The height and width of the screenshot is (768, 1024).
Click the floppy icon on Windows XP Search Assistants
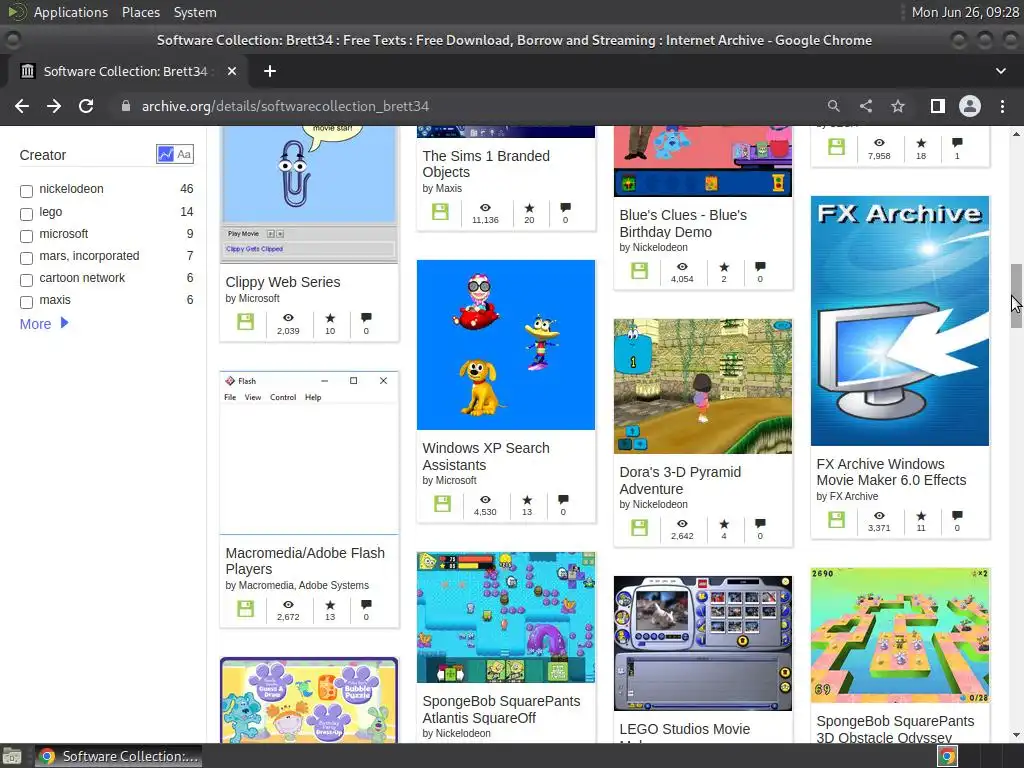443,504
